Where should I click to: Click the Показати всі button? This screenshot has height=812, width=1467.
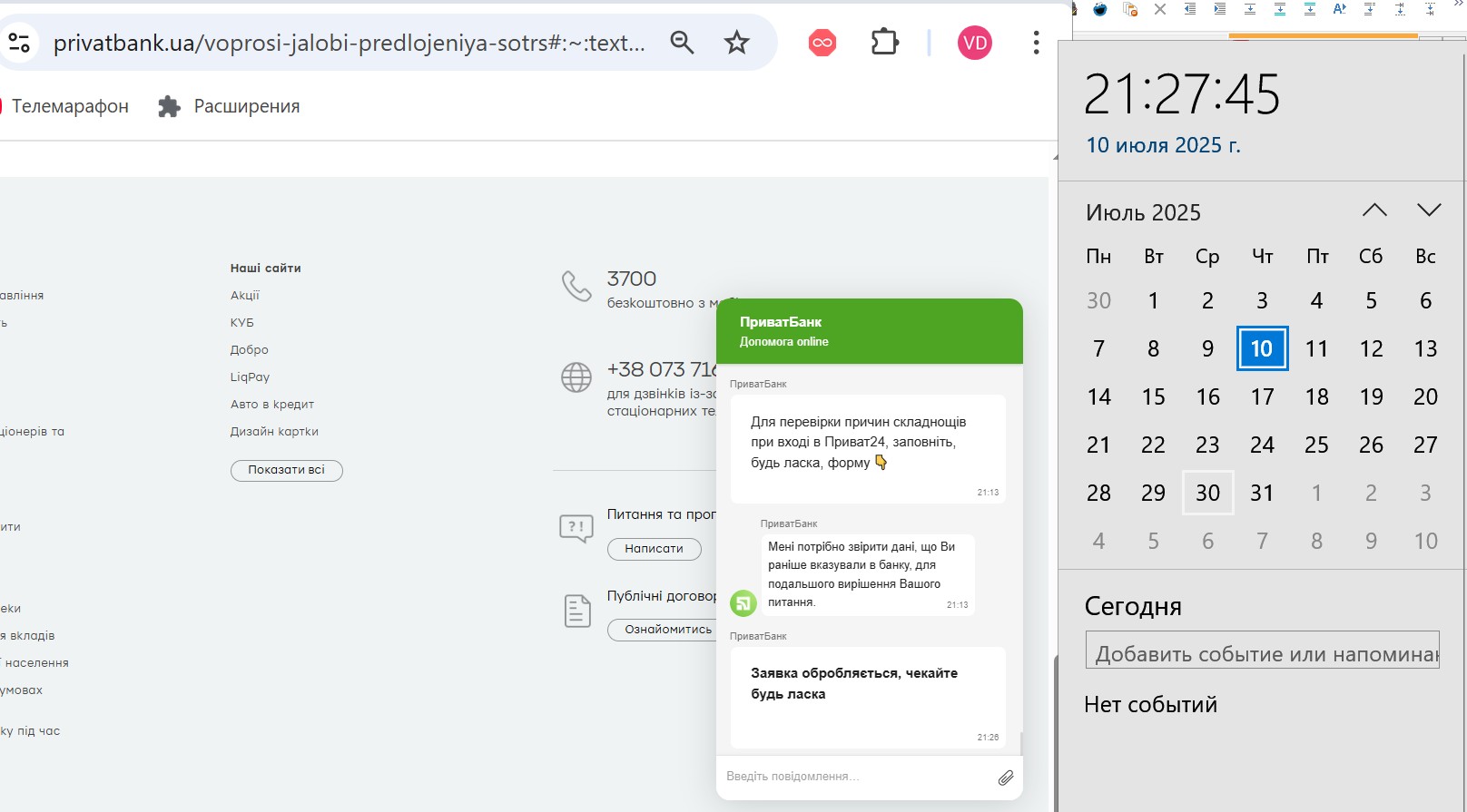(287, 470)
